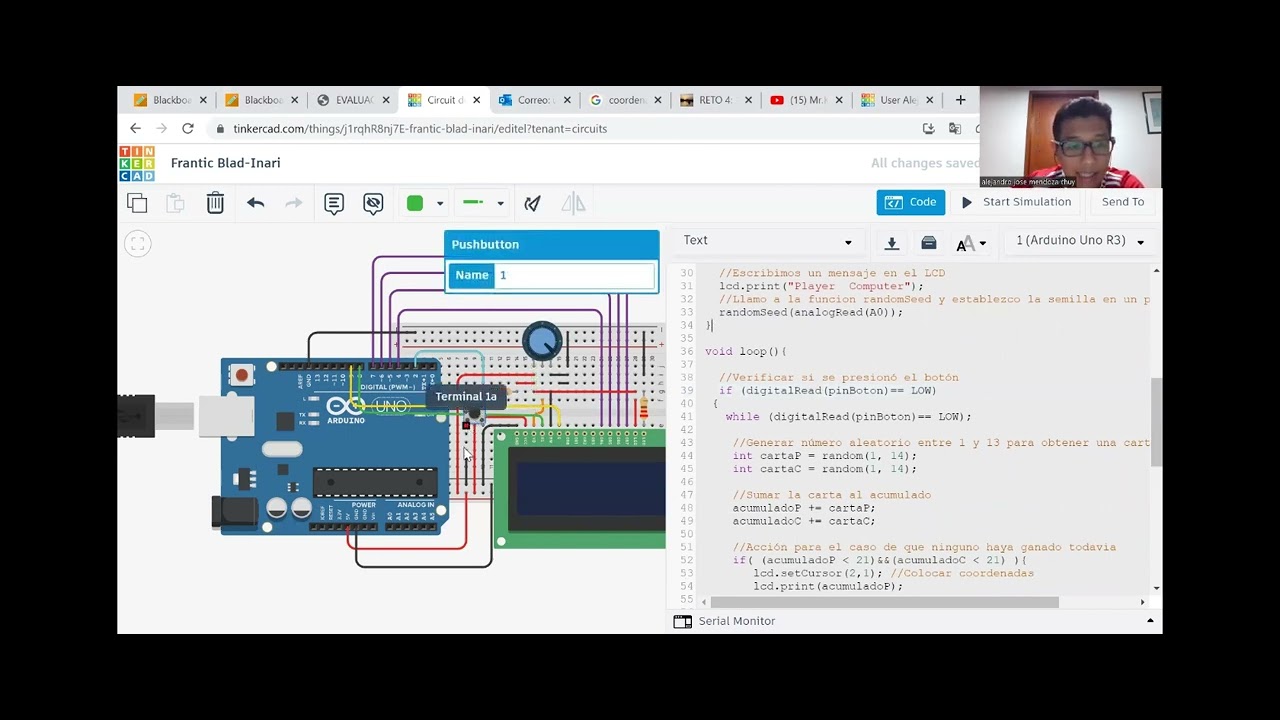Click the translate page icon
1280x720 pixels.
tap(954, 129)
